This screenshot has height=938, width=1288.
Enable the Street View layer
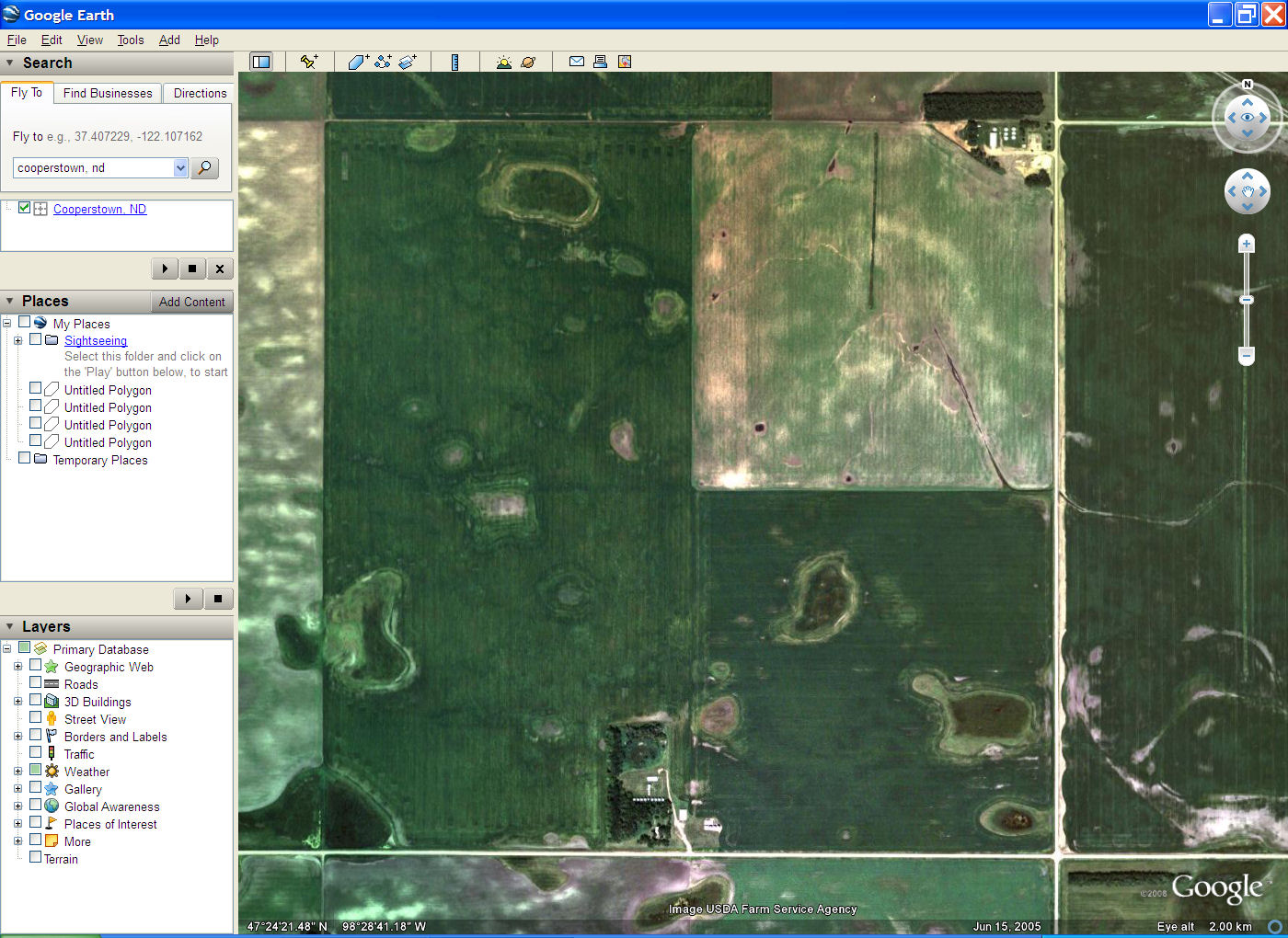coord(35,717)
